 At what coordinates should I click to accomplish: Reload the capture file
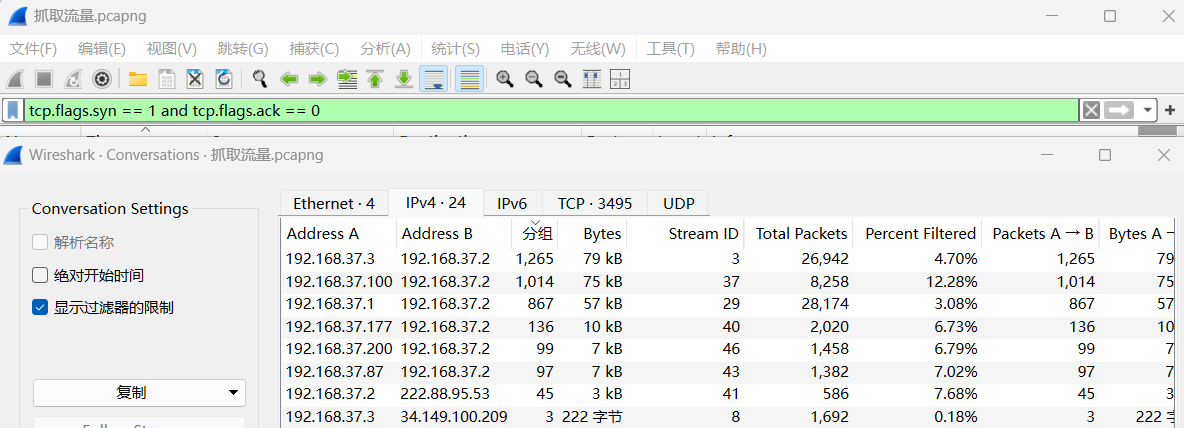224,79
